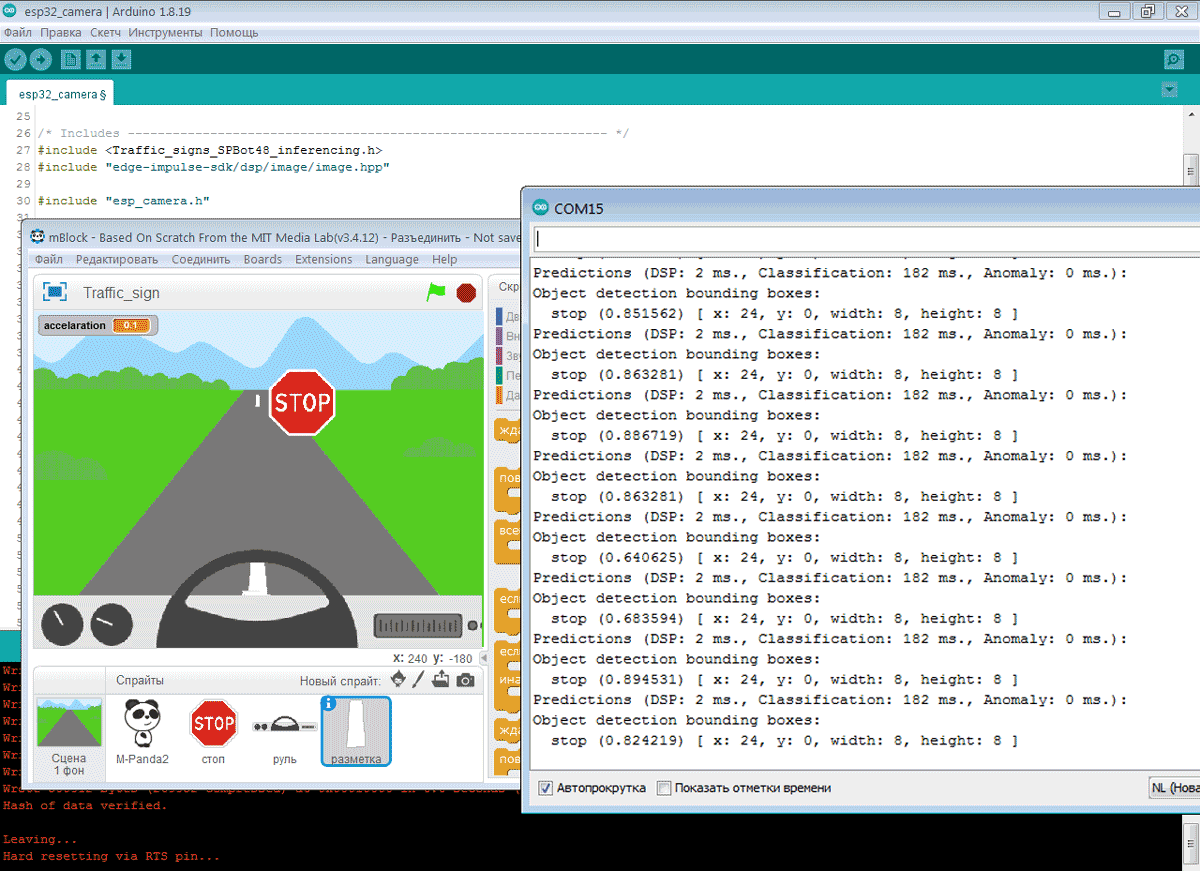Image resolution: width=1200 pixels, height=871 pixels.
Task: Open the Language menu in mBlock
Action: pyautogui.click(x=392, y=259)
